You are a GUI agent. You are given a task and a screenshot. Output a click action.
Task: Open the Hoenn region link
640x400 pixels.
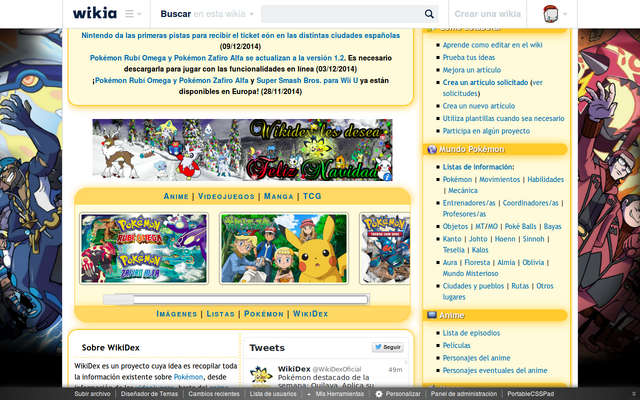(x=505, y=239)
